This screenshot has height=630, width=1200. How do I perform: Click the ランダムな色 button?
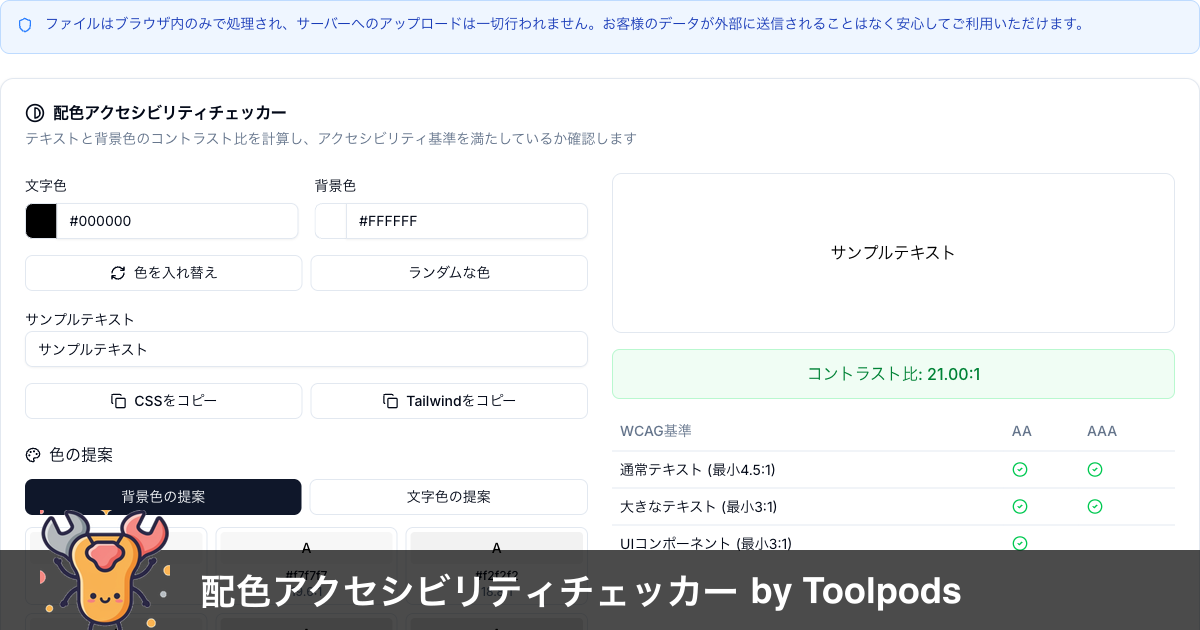point(448,272)
